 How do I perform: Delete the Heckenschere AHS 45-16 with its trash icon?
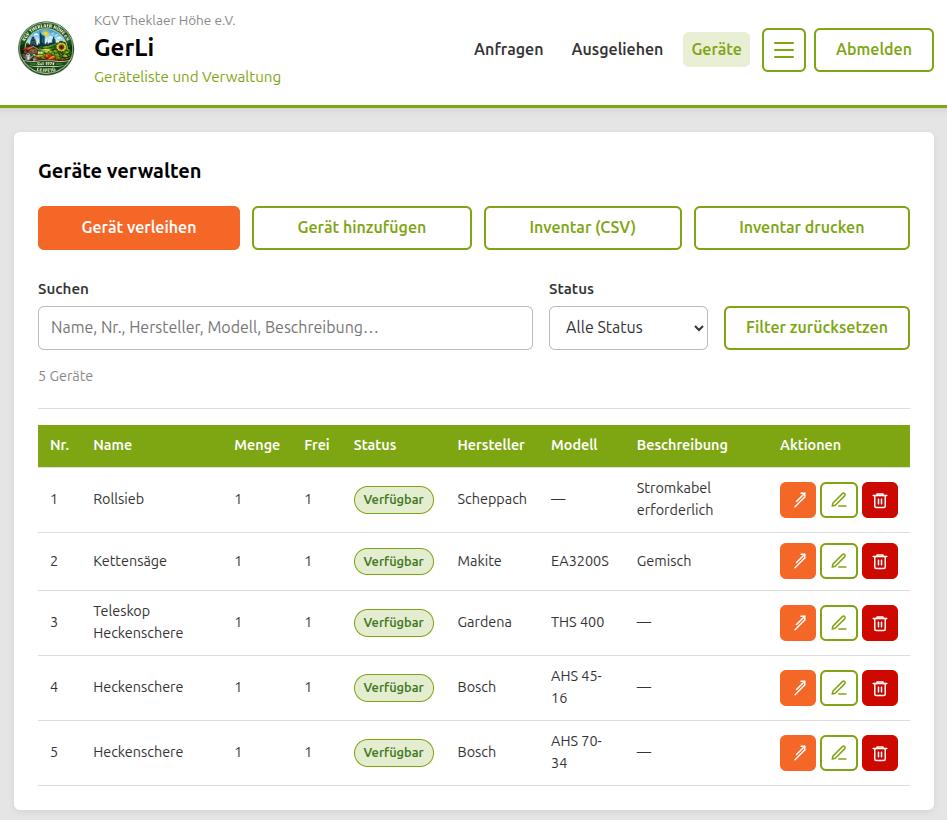pyautogui.click(x=880, y=688)
